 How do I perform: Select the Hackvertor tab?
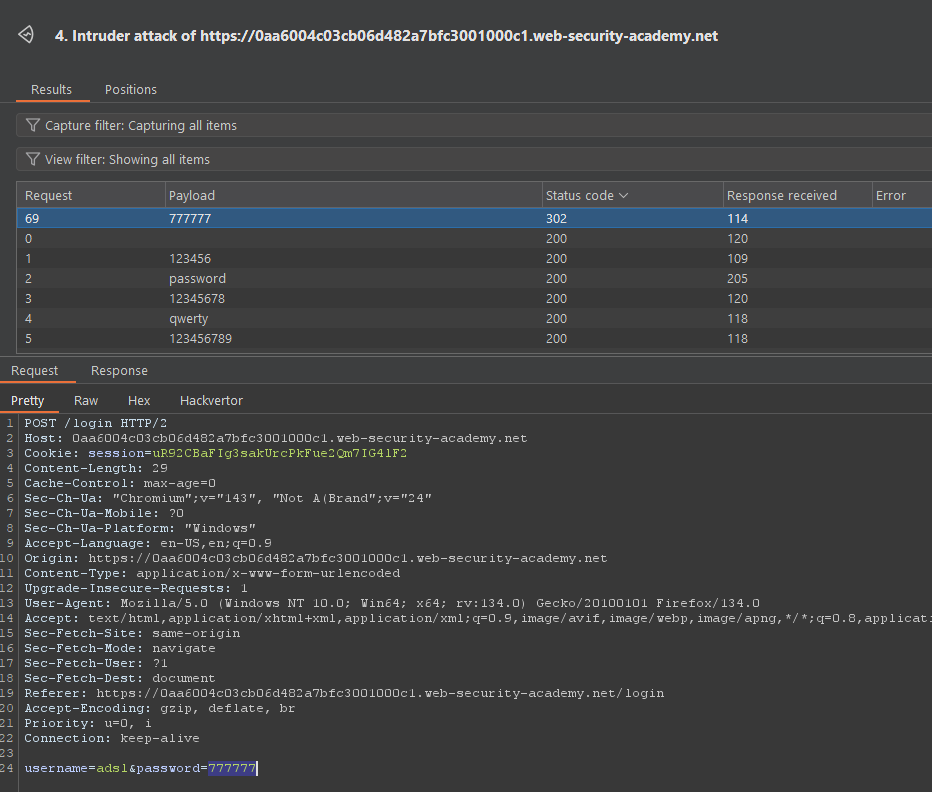[x=211, y=401]
